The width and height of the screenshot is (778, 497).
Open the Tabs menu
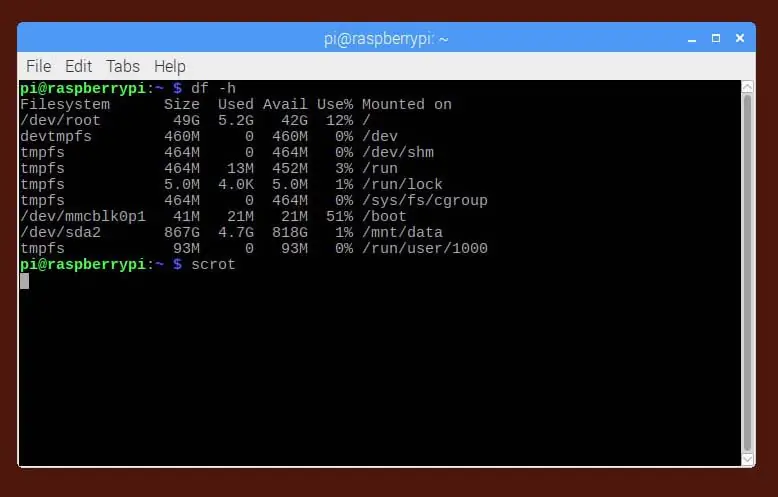[123, 66]
